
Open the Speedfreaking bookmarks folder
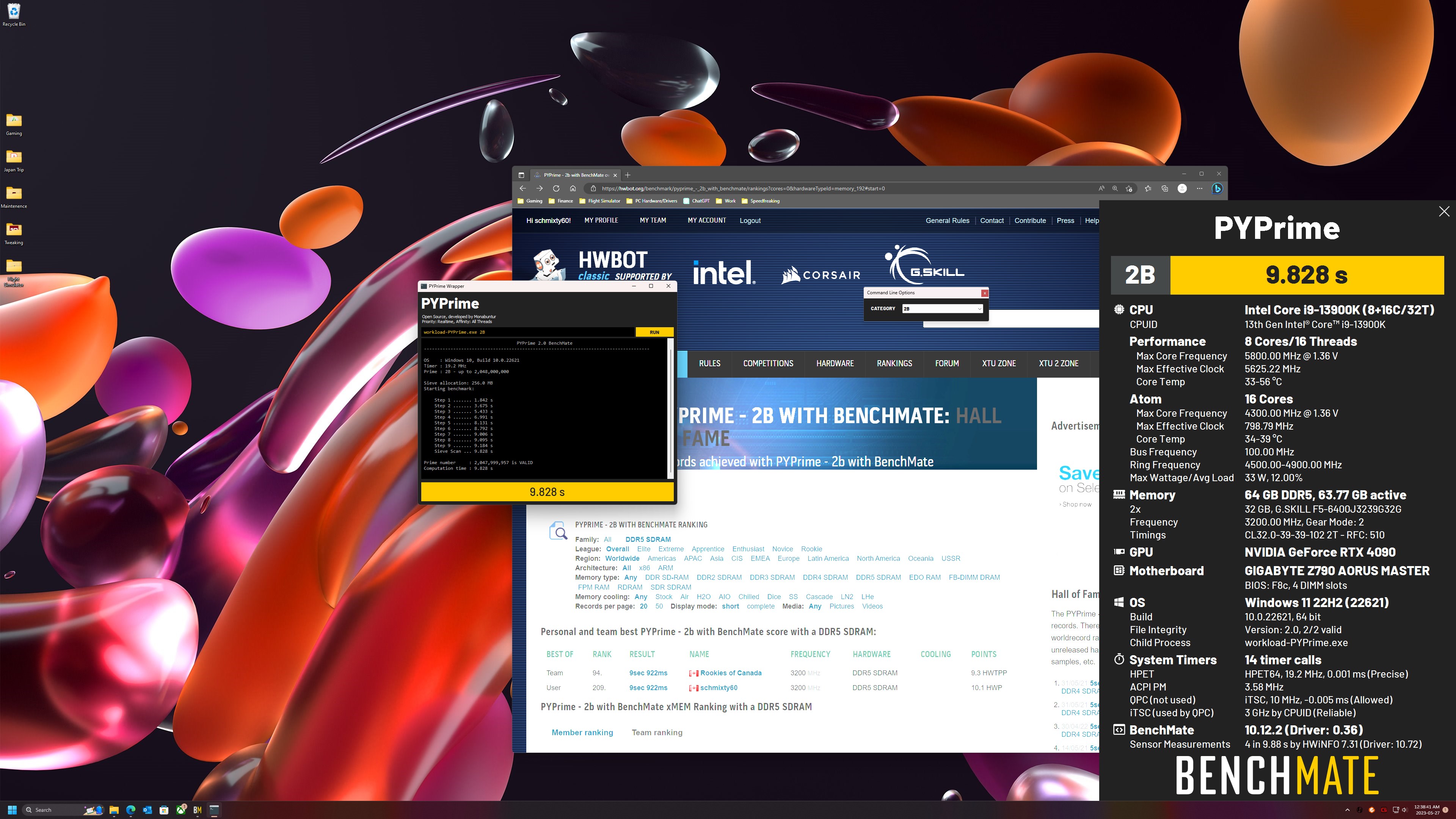tap(760, 201)
